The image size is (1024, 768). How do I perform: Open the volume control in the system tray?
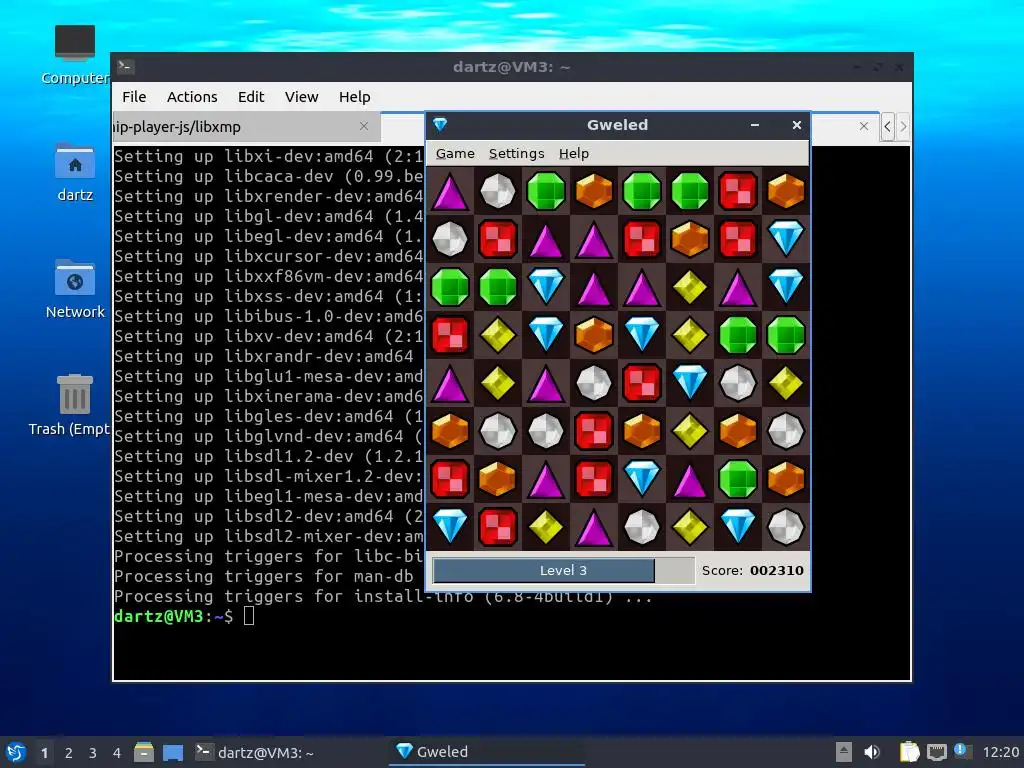[872, 752]
